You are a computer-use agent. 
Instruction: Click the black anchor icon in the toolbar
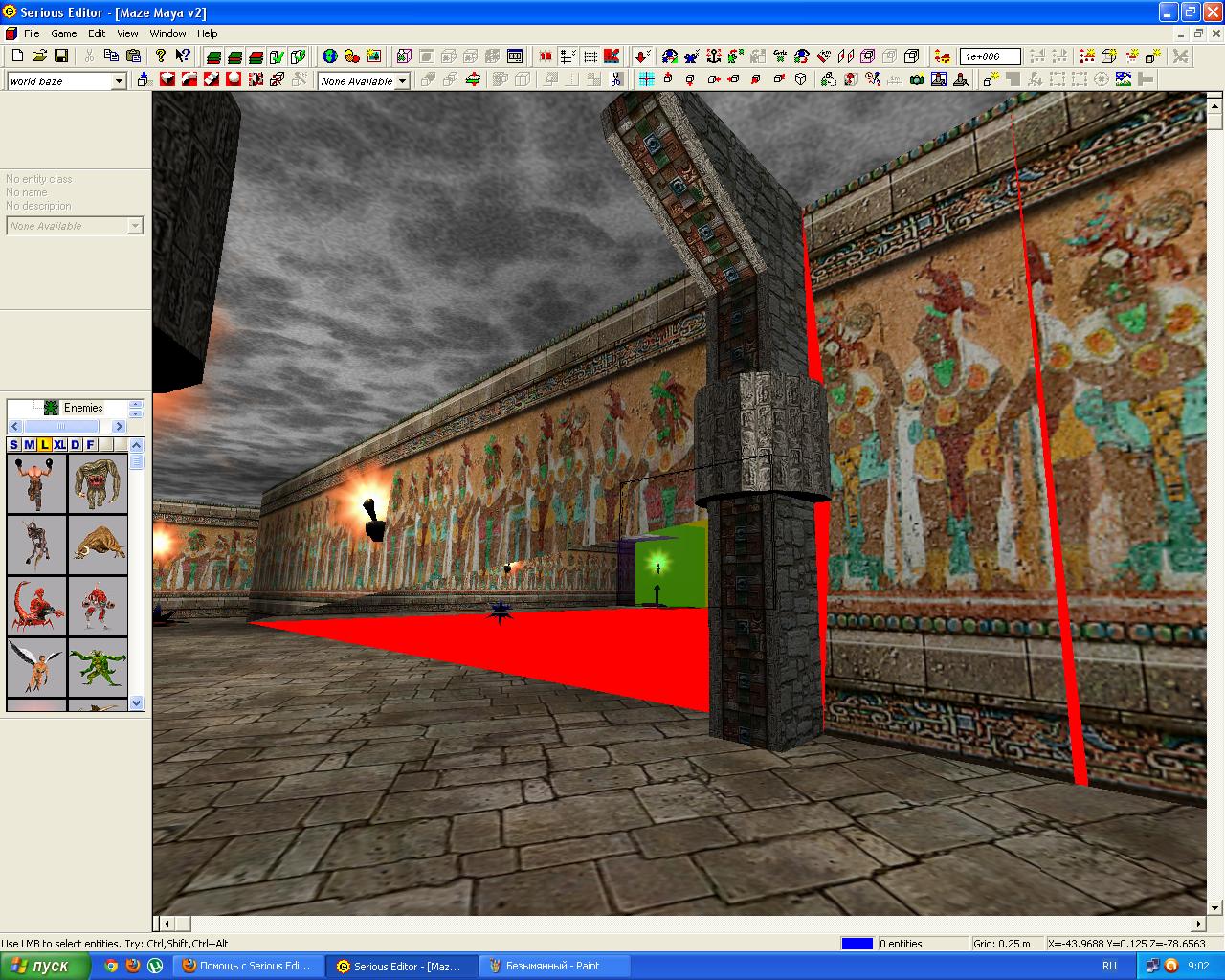tap(714, 56)
